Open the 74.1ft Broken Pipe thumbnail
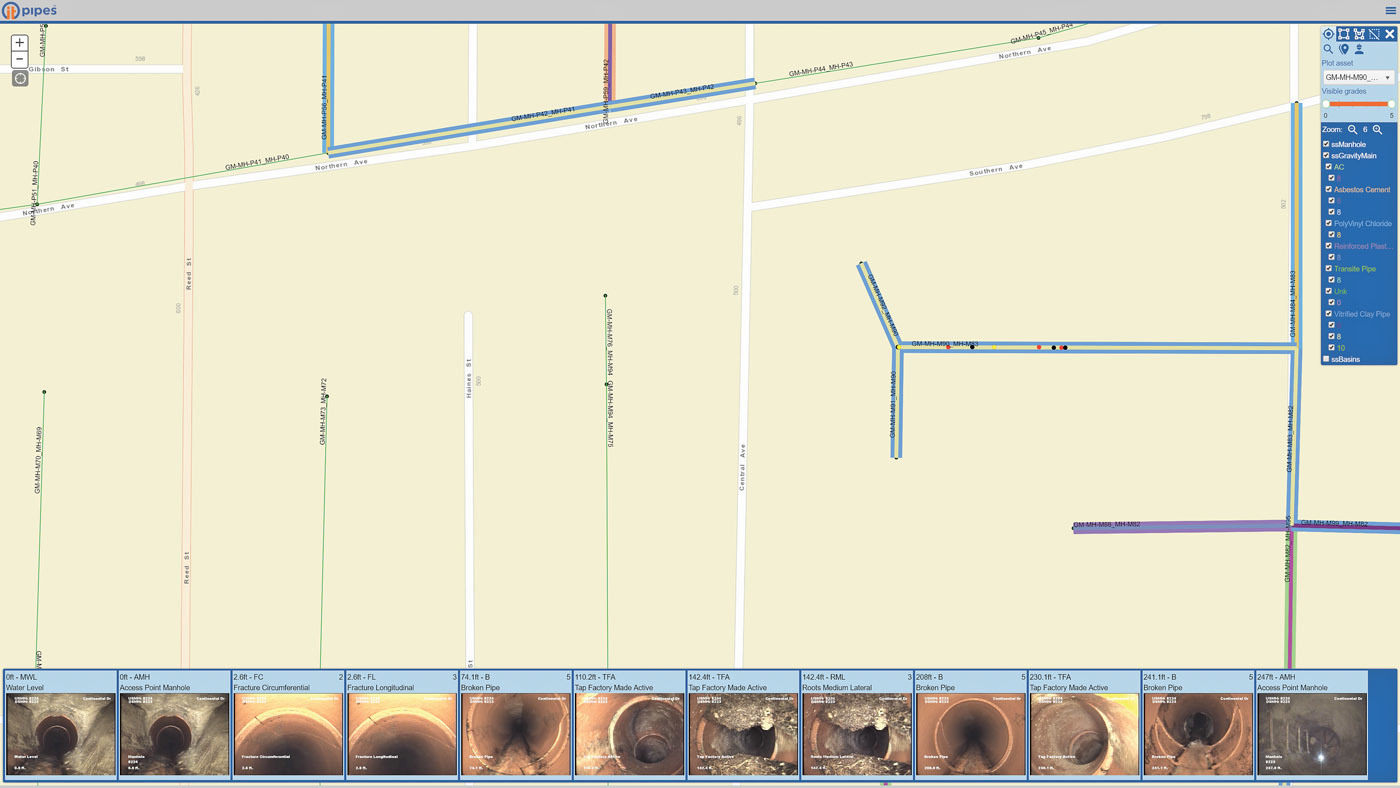1400x788 pixels. tap(515, 734)
